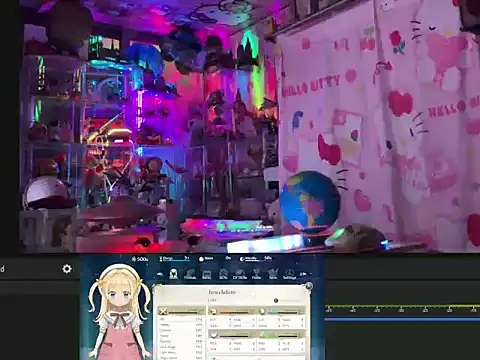Select the green stat category header

[x=281, y=334]
